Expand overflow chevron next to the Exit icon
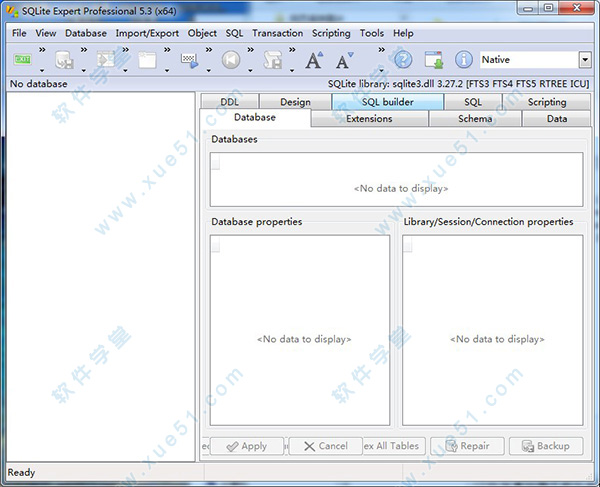The height and width of the screenshot is (487, 600). click(42, 50)
